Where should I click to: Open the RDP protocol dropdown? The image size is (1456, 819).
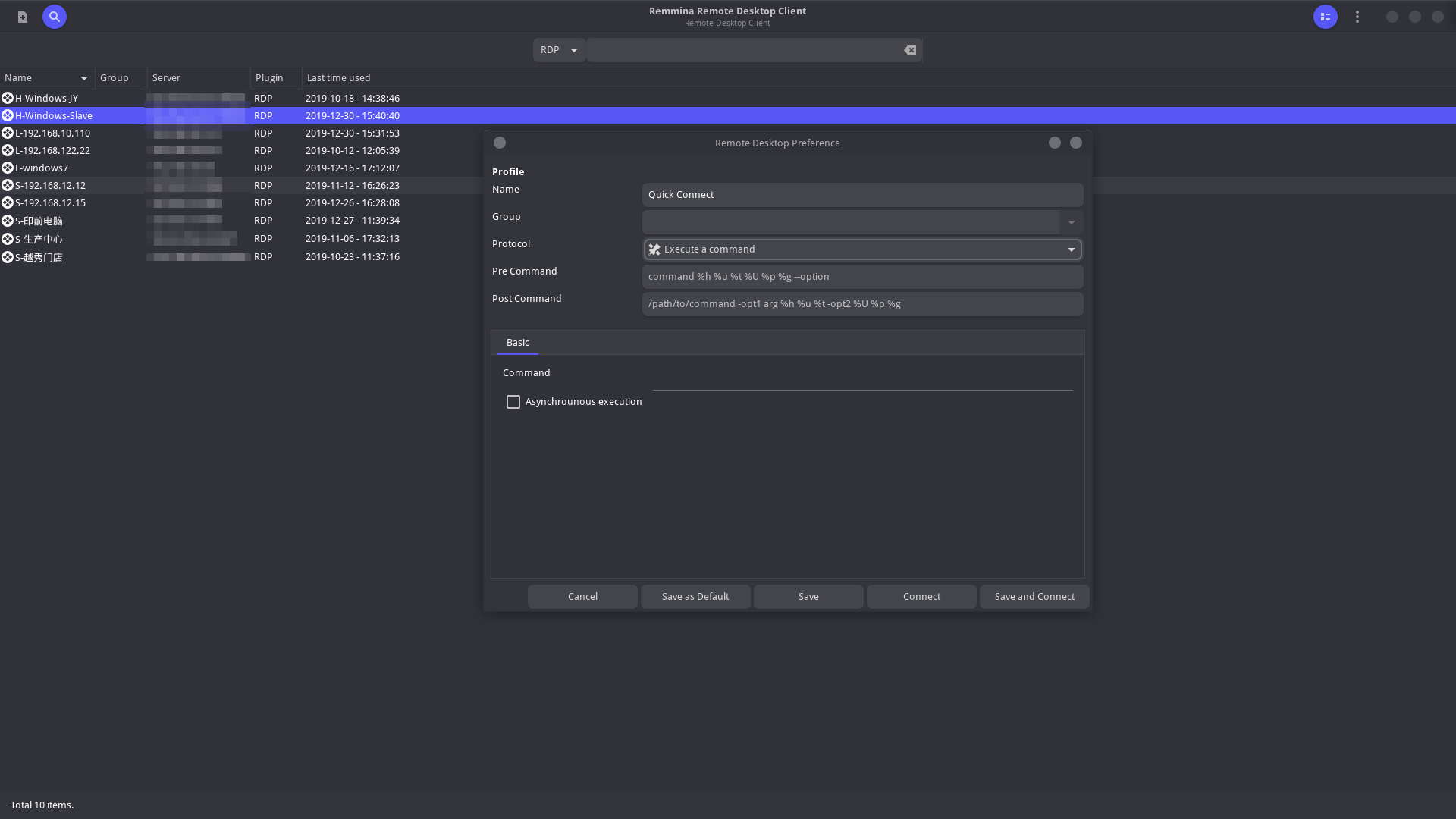pyautogui.click(x=559, y=50)
